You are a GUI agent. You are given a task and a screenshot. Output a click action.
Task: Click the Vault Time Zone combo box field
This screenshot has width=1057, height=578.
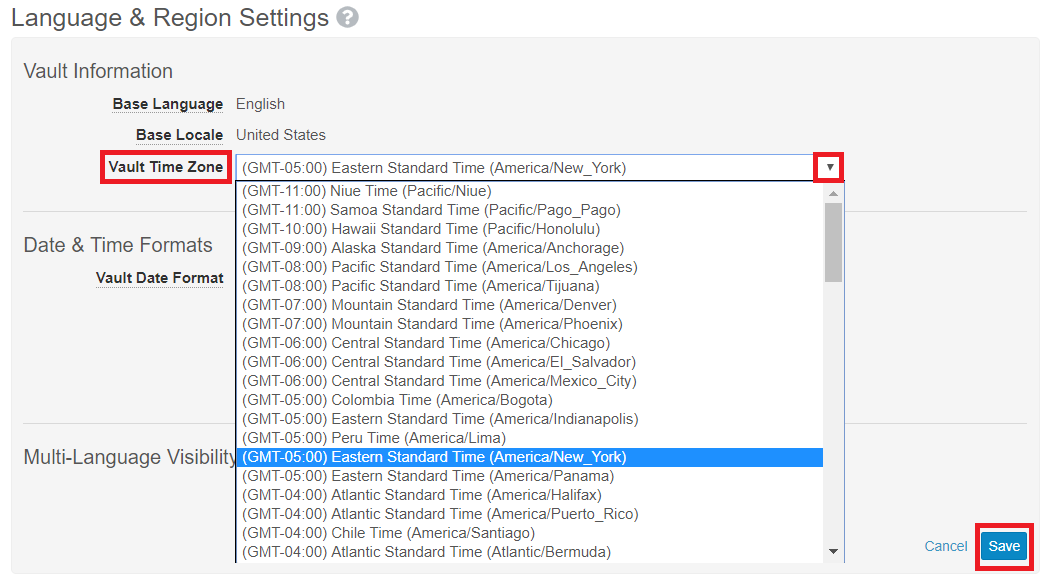[525, 168]
